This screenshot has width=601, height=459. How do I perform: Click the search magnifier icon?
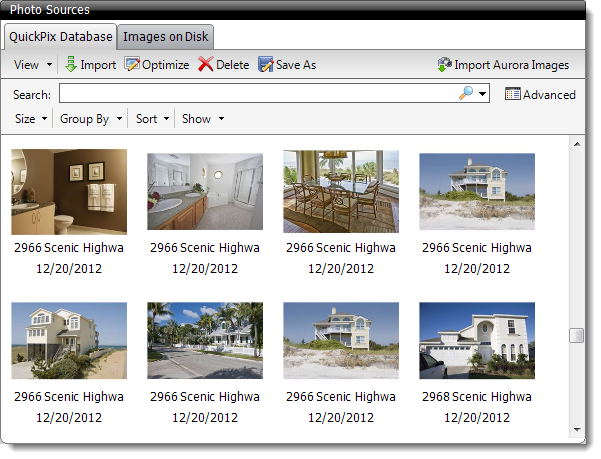466,93
